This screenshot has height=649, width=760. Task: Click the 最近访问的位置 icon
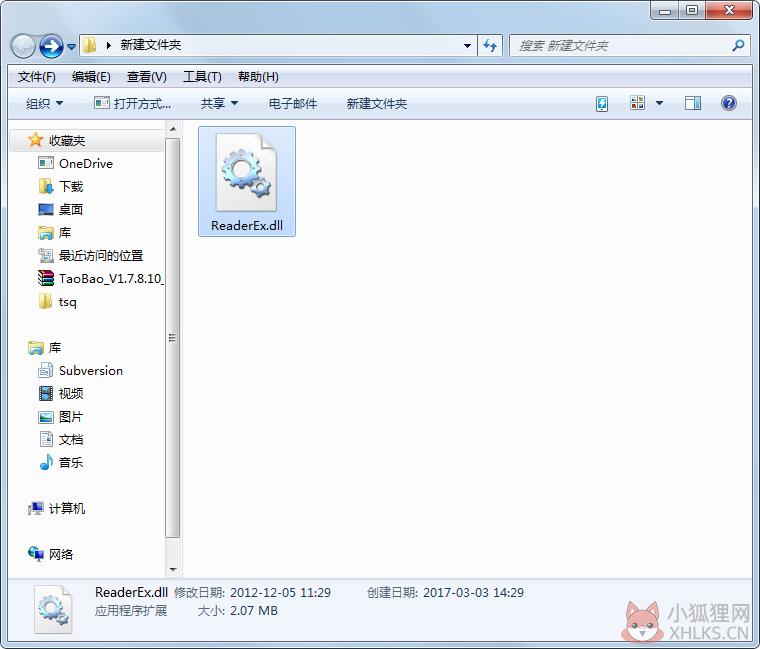point(46,255)
